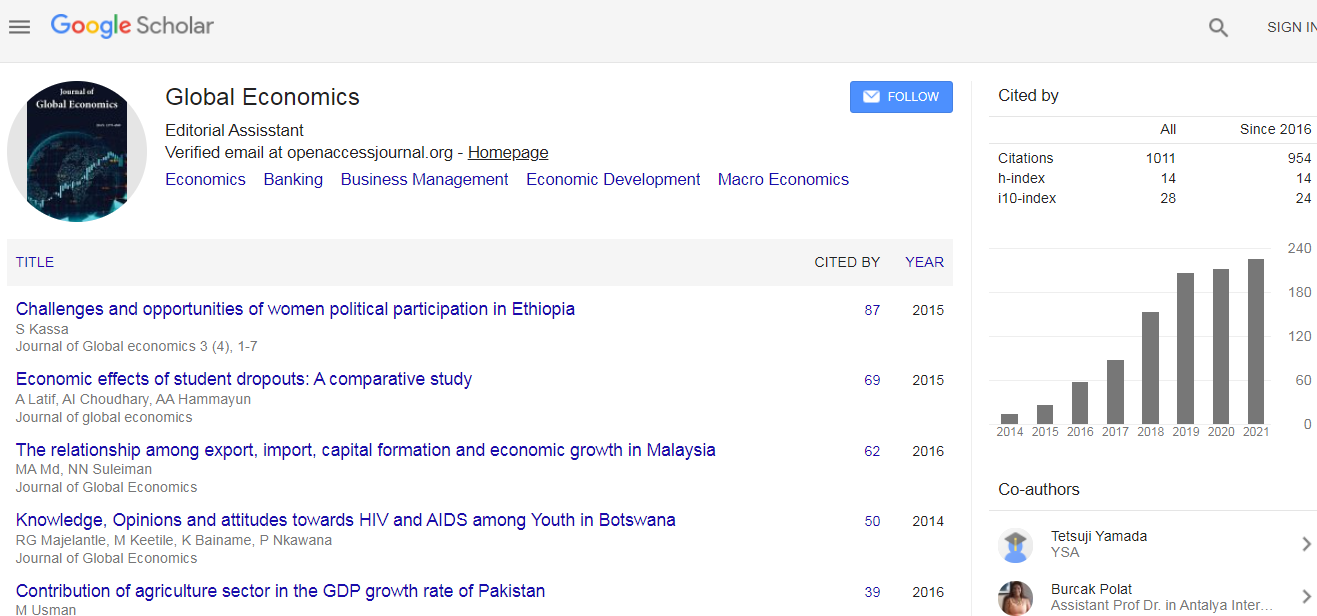This screenshot has width=1317, height=616.
Task: Sort articles by Year column
Action: (x=924, y=262)
